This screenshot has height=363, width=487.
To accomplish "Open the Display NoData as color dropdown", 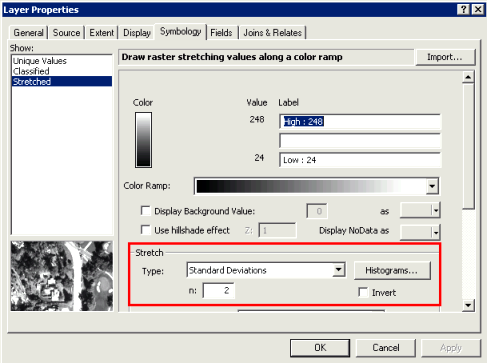I will coord(420,232).
